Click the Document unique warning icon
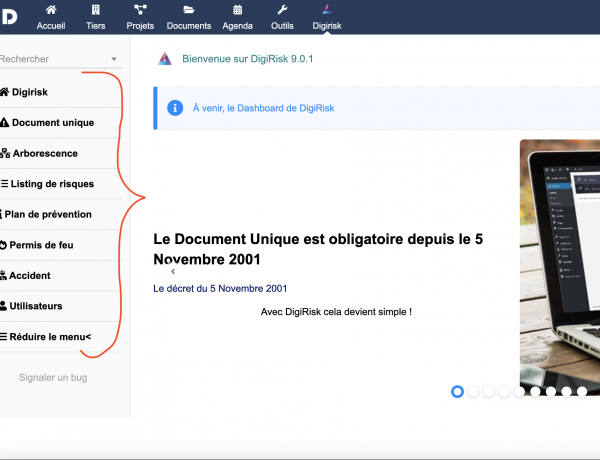This screenshot has width=600, height=460. pos(4,122)
